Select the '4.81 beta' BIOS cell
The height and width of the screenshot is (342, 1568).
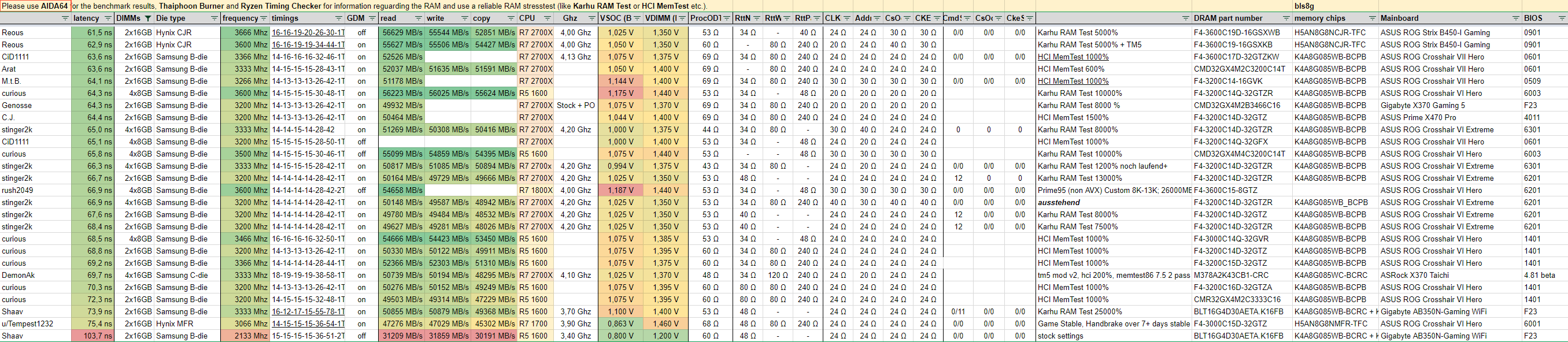1545,275
